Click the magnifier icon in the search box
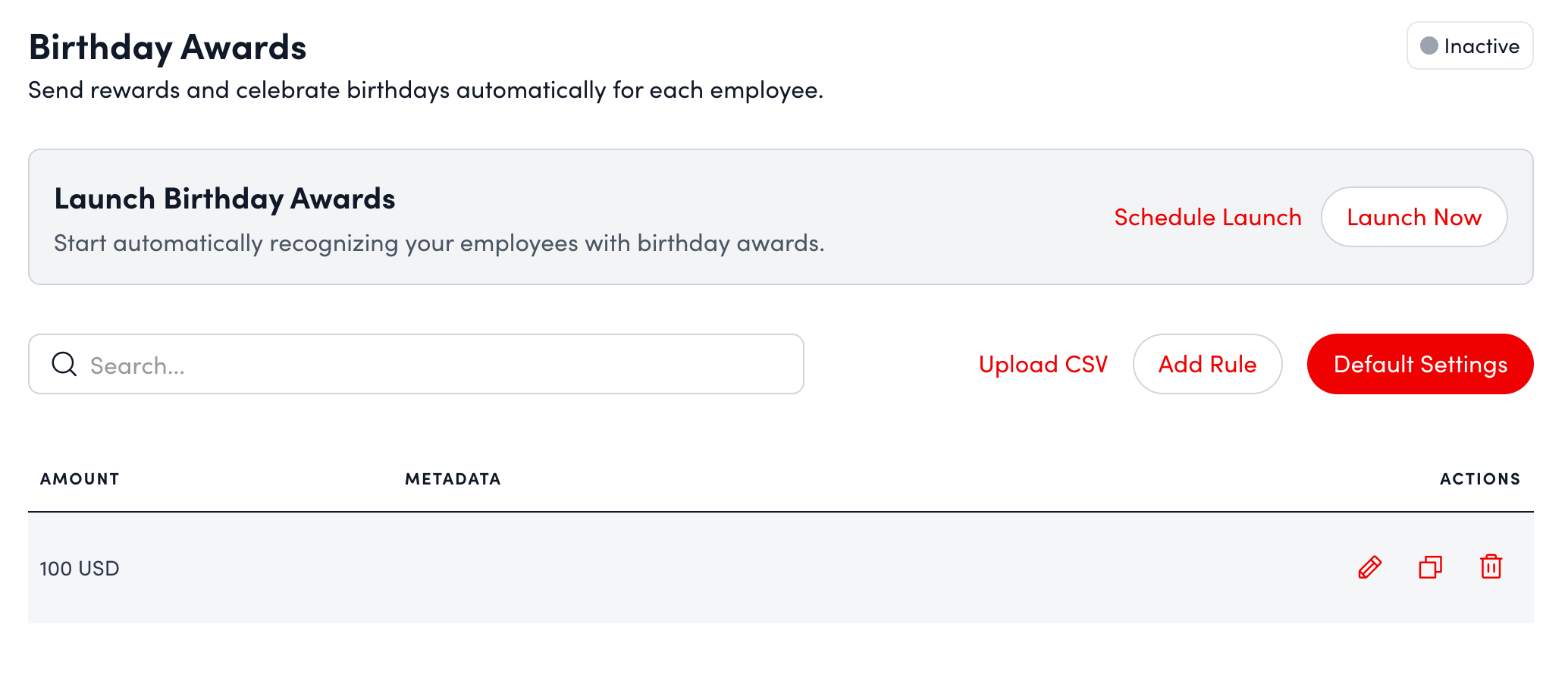This screenshot has width=1568, height=690. coord(64,365)
